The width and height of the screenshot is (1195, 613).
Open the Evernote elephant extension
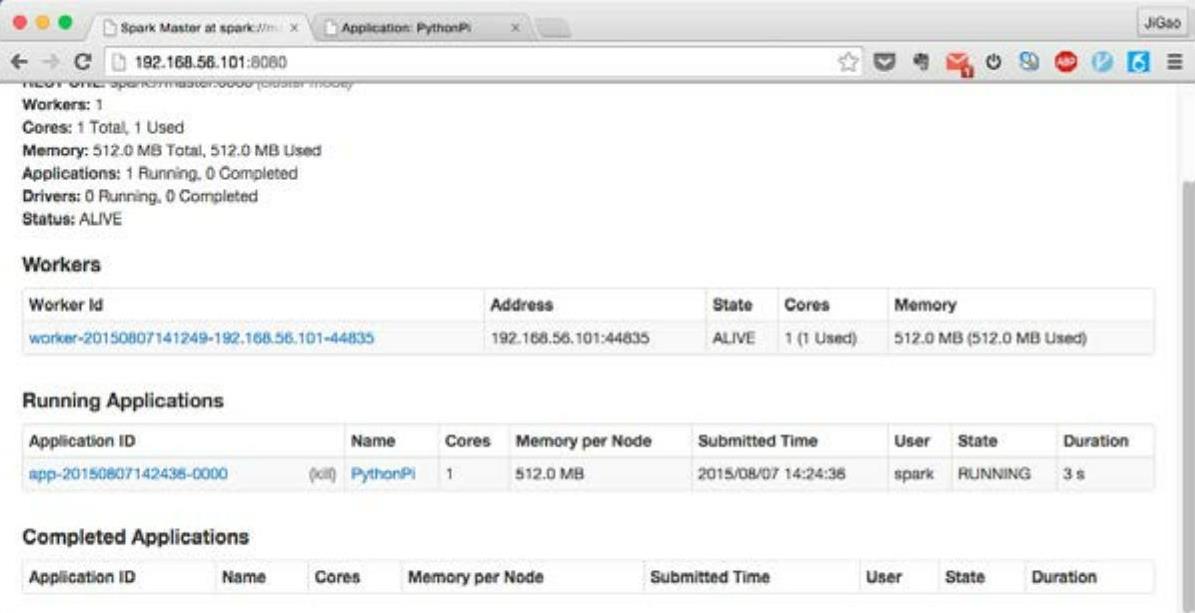click(921, 63)
